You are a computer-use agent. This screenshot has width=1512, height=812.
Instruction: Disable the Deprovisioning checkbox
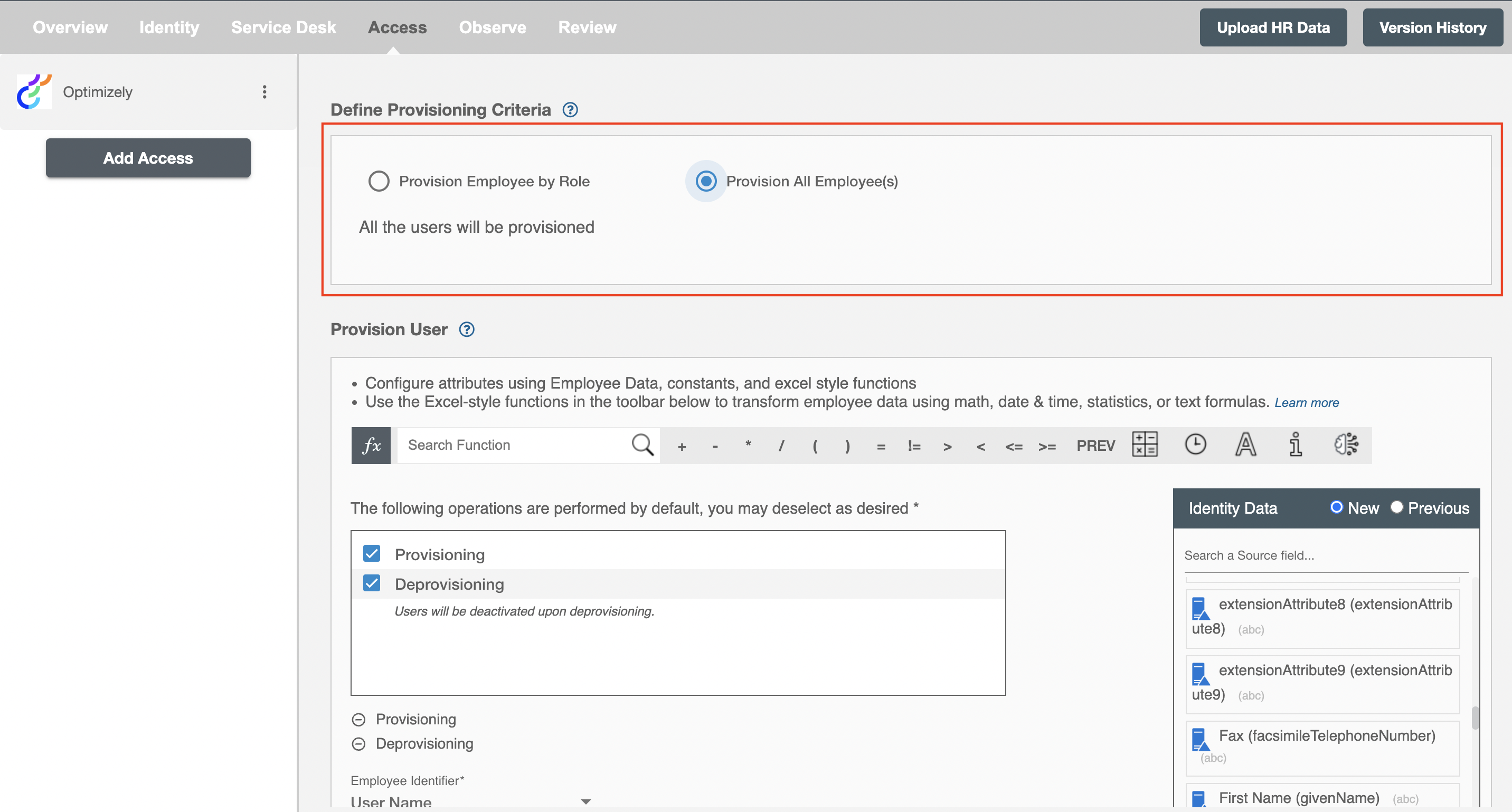(x=372, y=584)
